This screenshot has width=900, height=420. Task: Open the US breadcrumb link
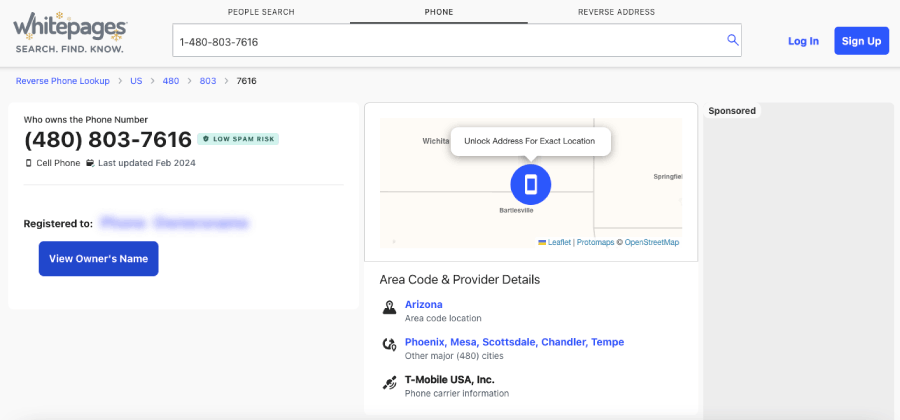tap(136, 81)
